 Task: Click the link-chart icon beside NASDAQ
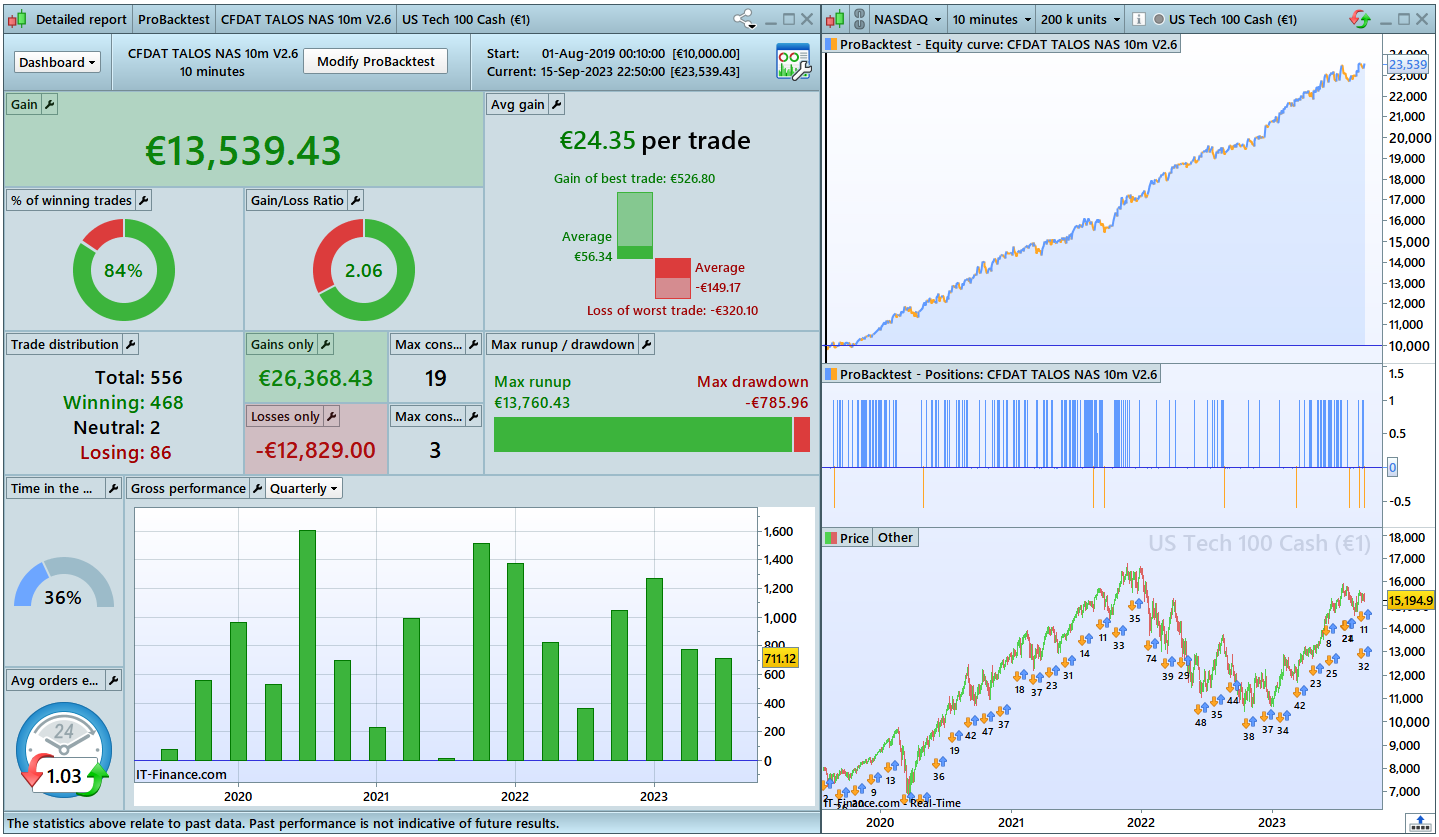tap(858, 19)
